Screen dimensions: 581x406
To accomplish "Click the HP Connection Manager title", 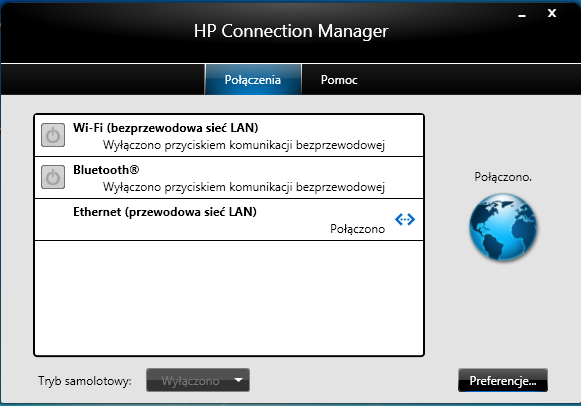I will [291, 31].
